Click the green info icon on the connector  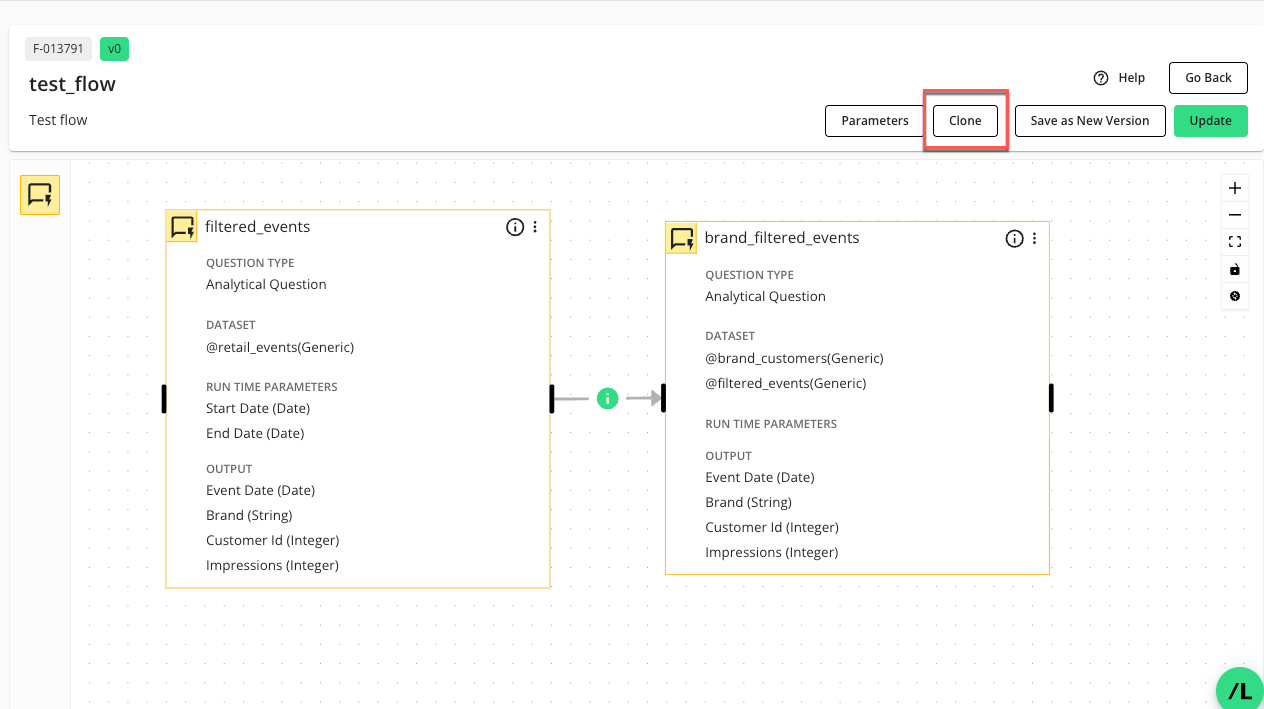pyautogui.click(x=607, y=399)
